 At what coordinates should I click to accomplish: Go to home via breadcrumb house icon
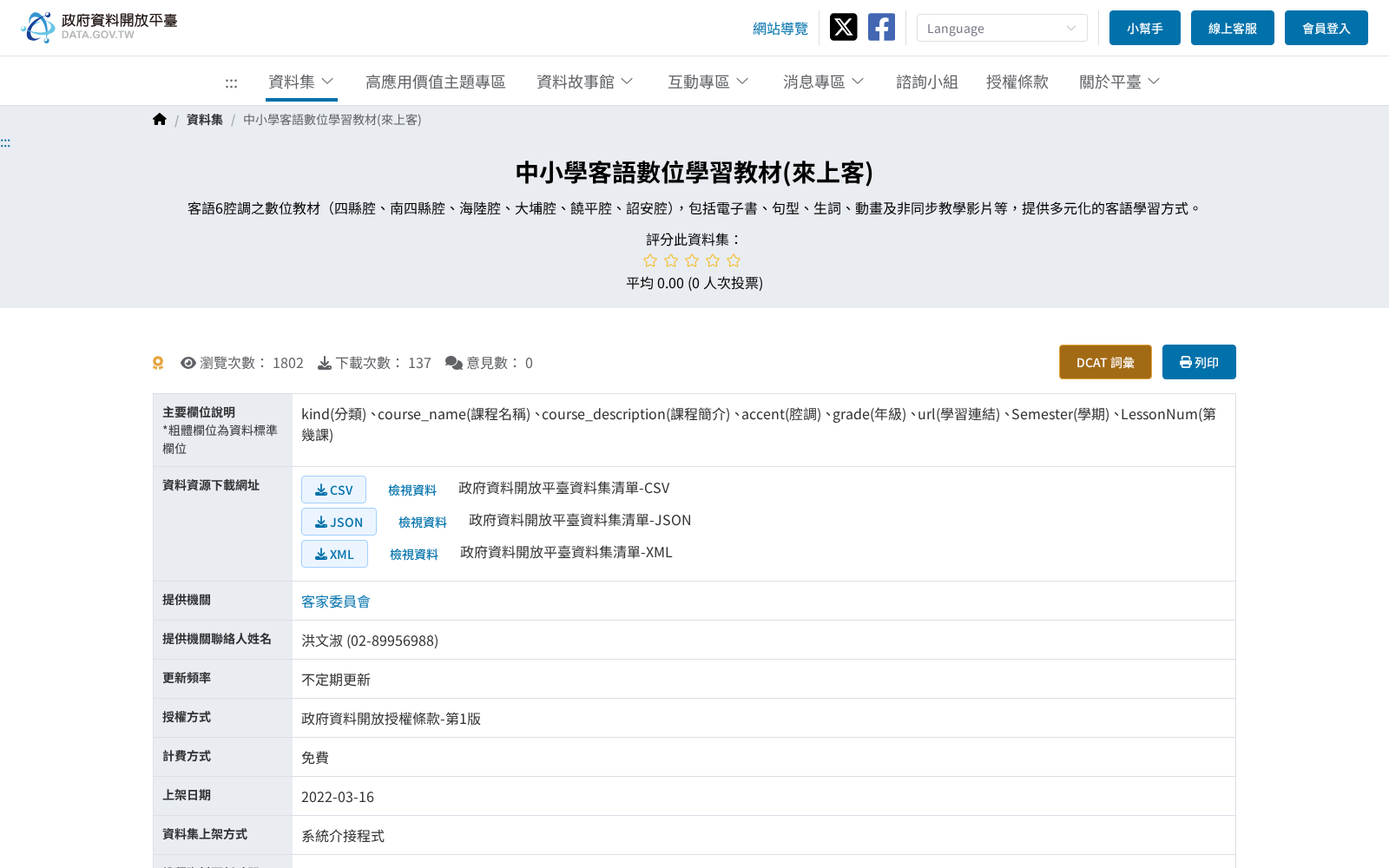pos(159,120)
